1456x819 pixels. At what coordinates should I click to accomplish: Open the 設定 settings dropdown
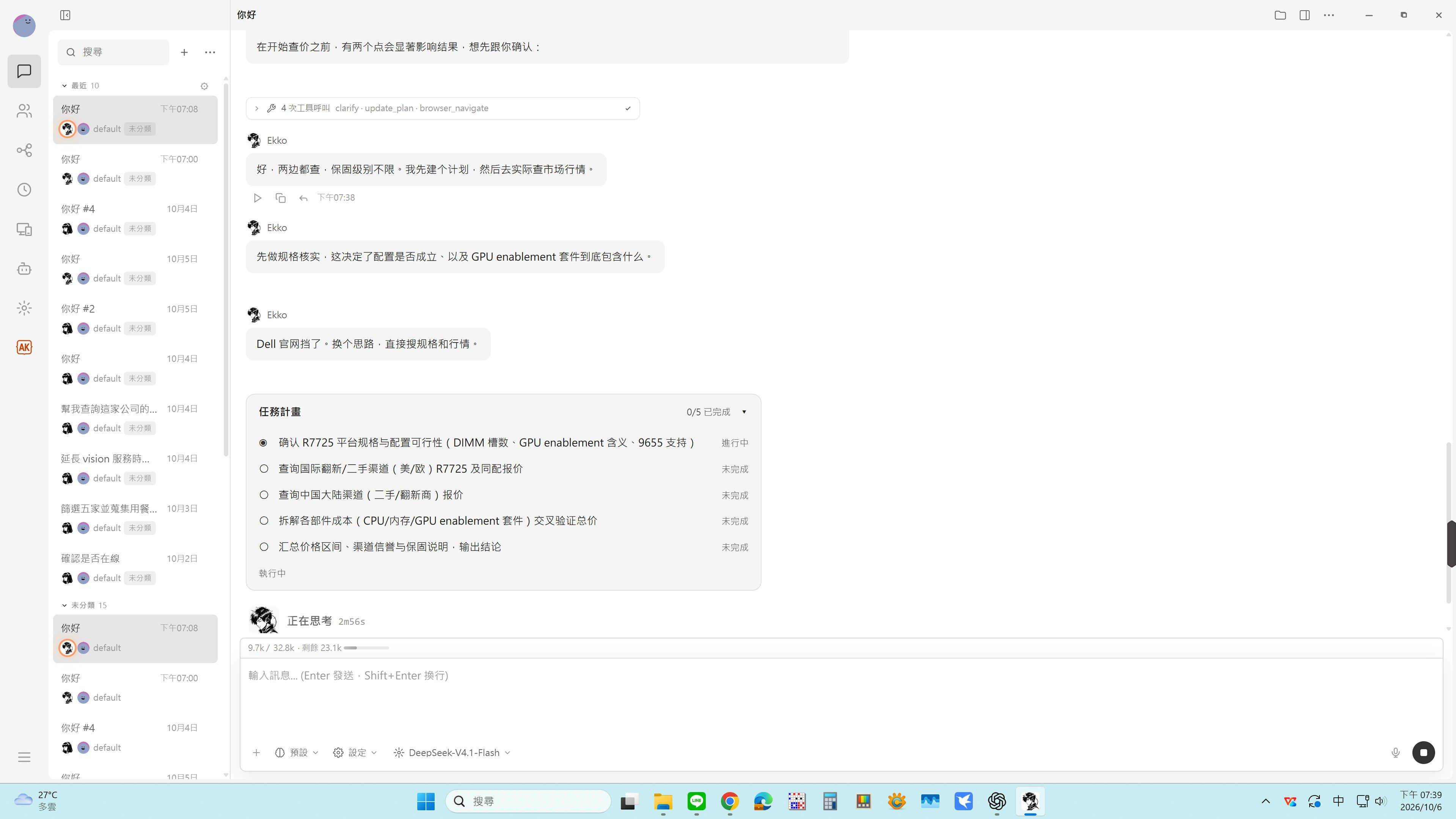(355, 753)
